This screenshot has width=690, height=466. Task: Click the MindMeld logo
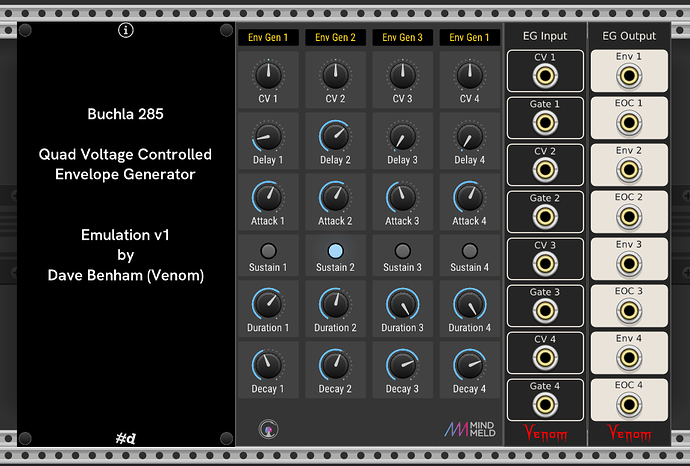(470, 429)
